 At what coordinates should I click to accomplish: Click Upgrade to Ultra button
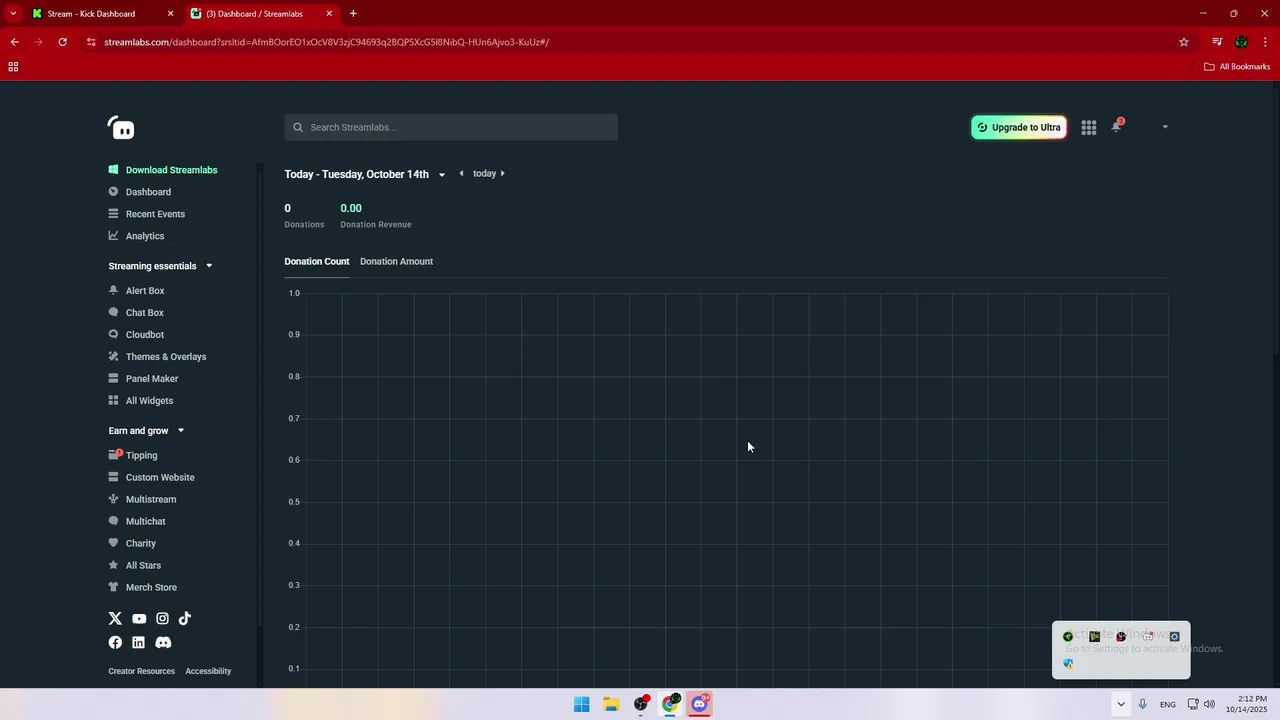pos(1019,127)
